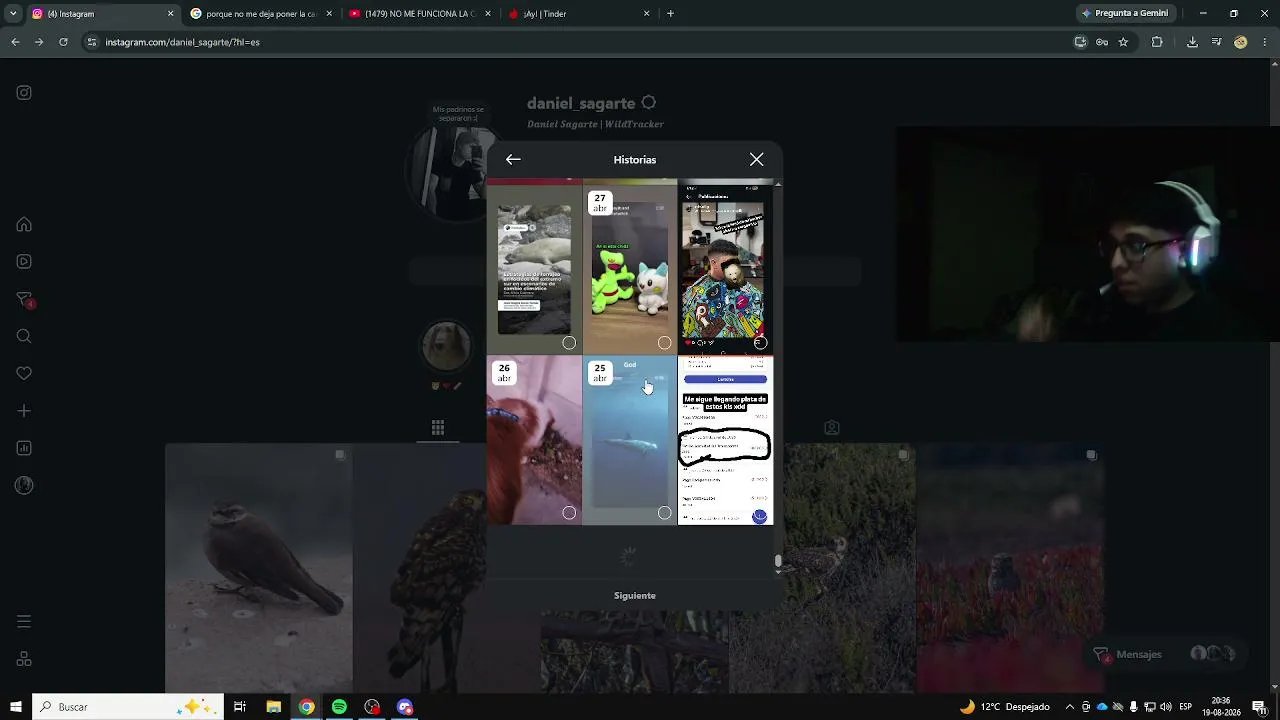The image size is (1280, 720).
Task: Open the seal article story thumbnail
Action: [x=534, y=270]
